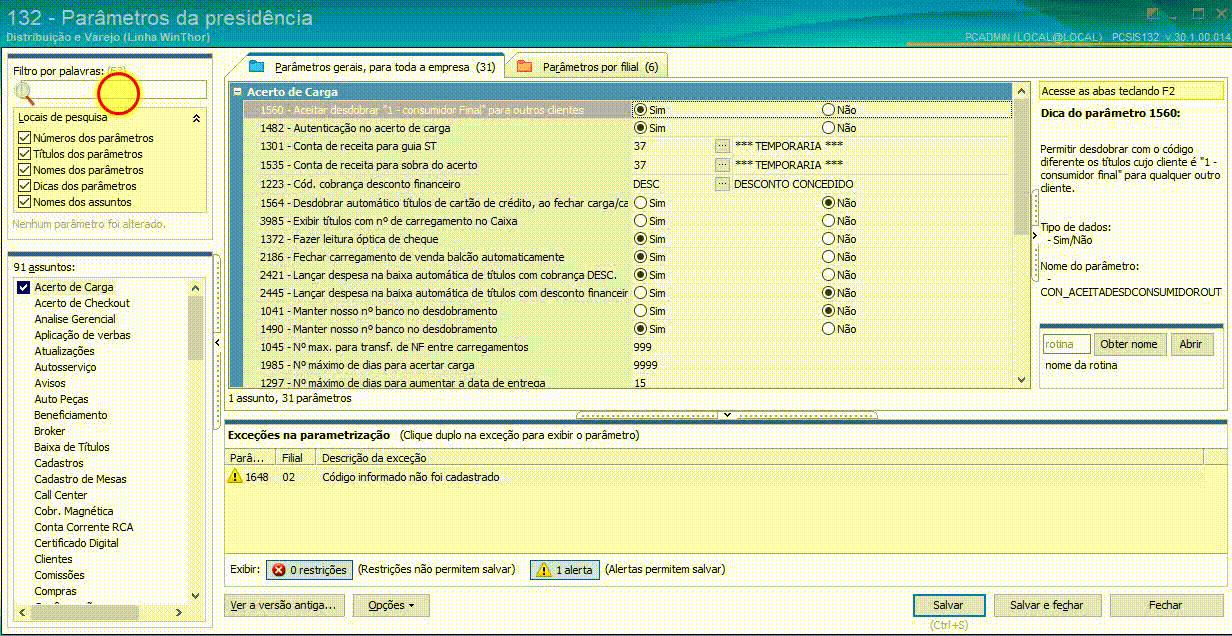Select Não for parameter 1490
The height and width of the screenshot is (636, 1232).
(x=828, y=329)
